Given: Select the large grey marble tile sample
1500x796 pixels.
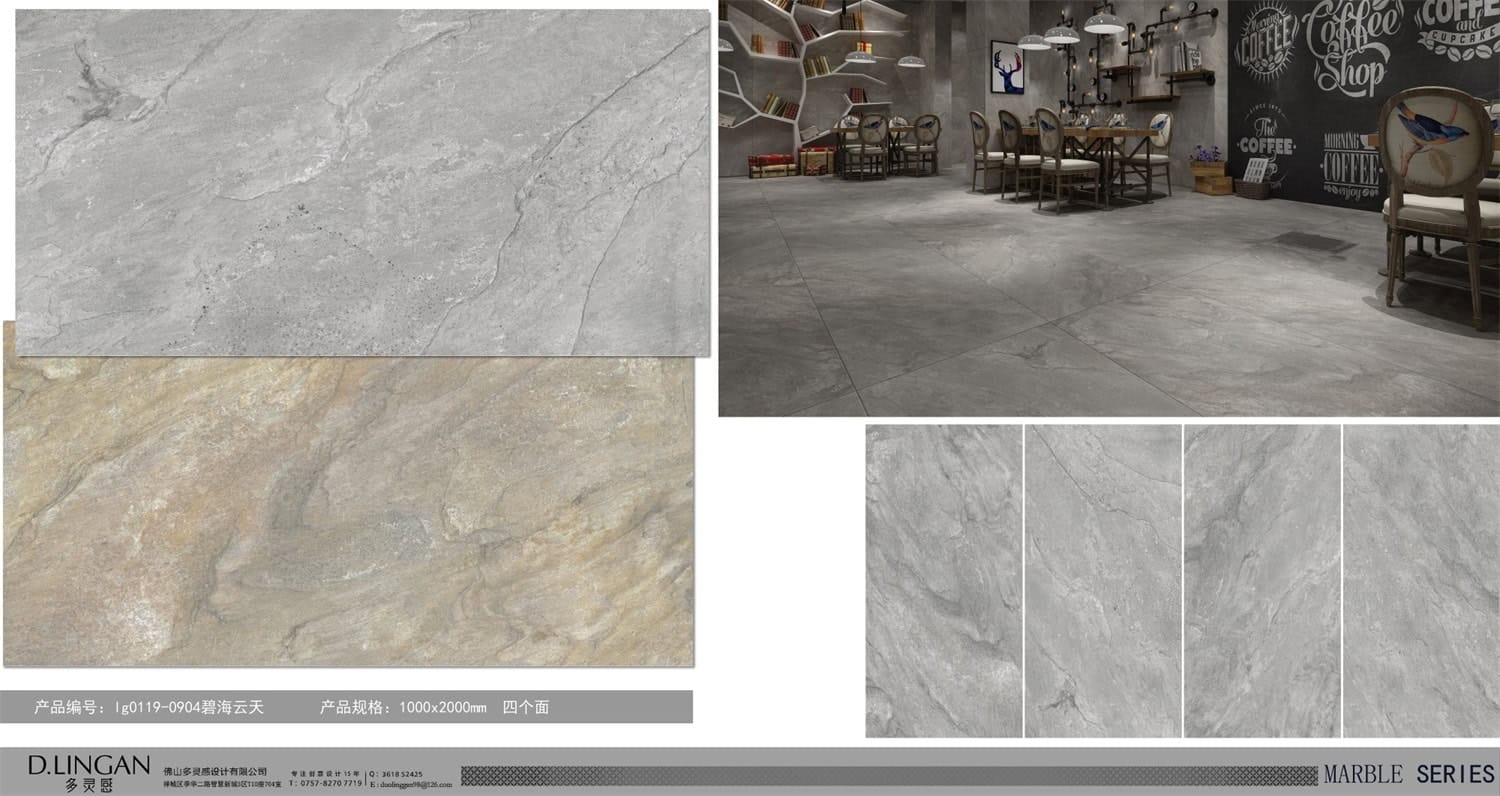Looking at the screenshot, I should (x=363, y=182).
